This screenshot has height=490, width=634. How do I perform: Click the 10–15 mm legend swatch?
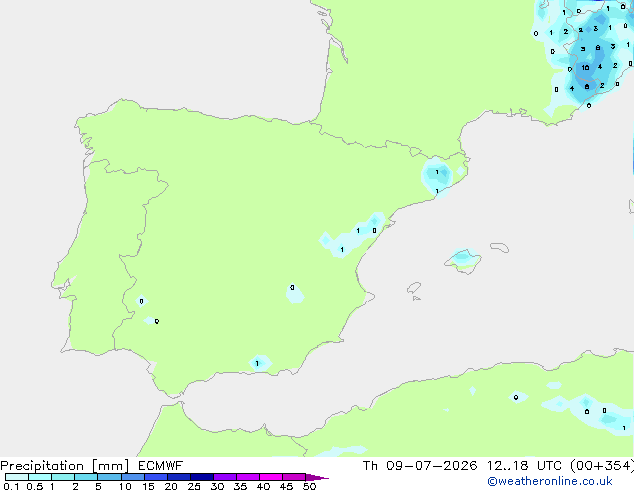[x=132, y=477]
